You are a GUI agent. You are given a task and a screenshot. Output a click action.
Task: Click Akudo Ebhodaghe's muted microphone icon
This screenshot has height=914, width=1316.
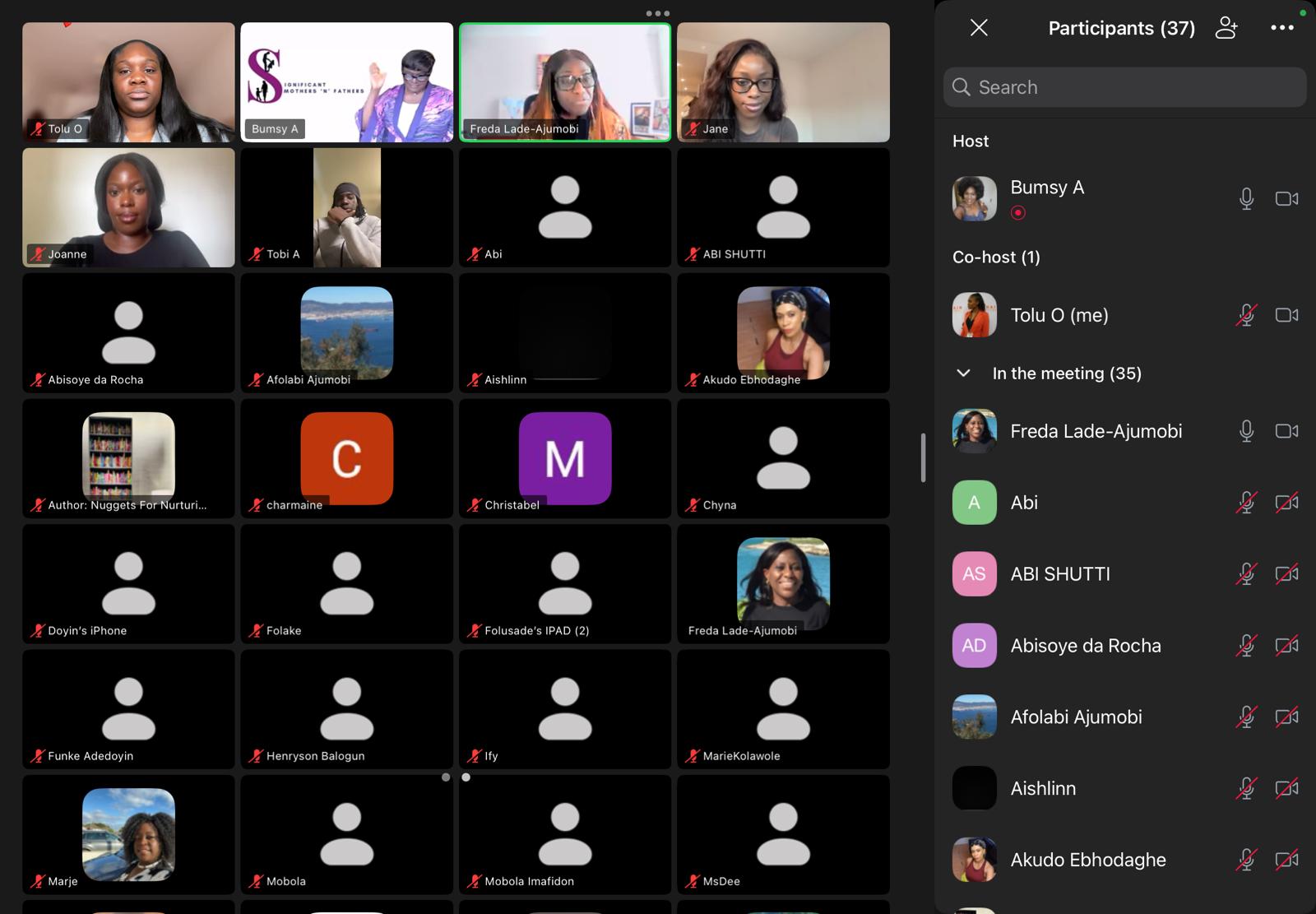click(1246, 860)
